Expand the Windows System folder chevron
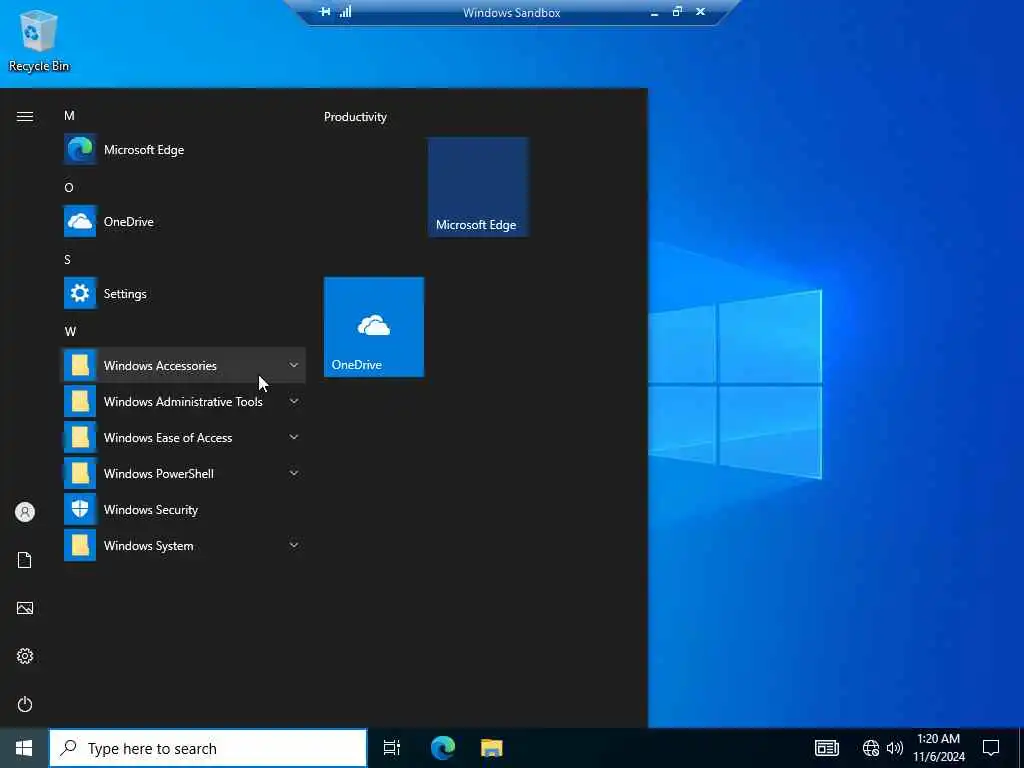This screenshot has height=768, width=1024. (x=294, y=545)
